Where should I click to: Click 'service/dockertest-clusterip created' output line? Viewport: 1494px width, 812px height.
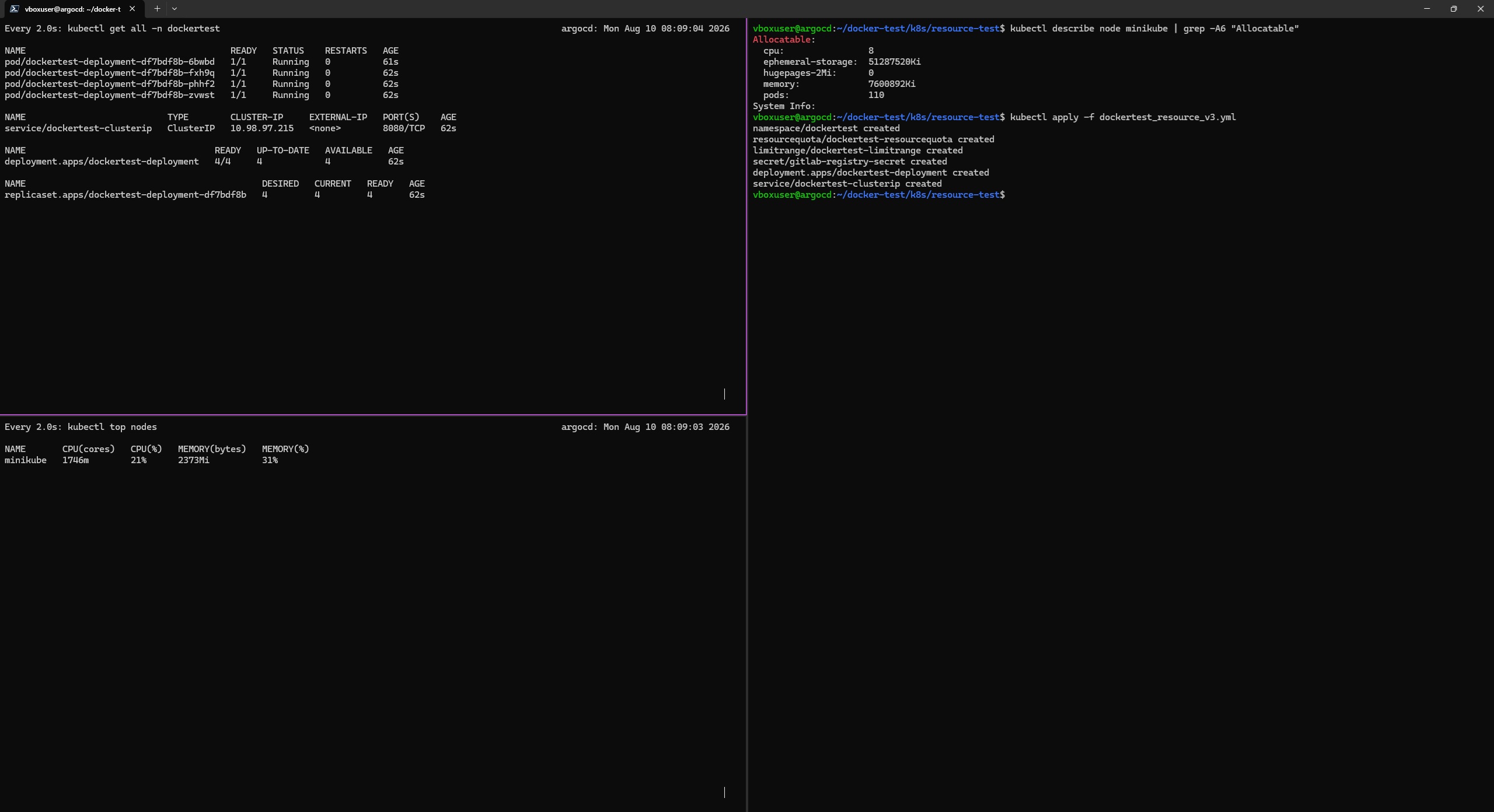tap(847, 184)
